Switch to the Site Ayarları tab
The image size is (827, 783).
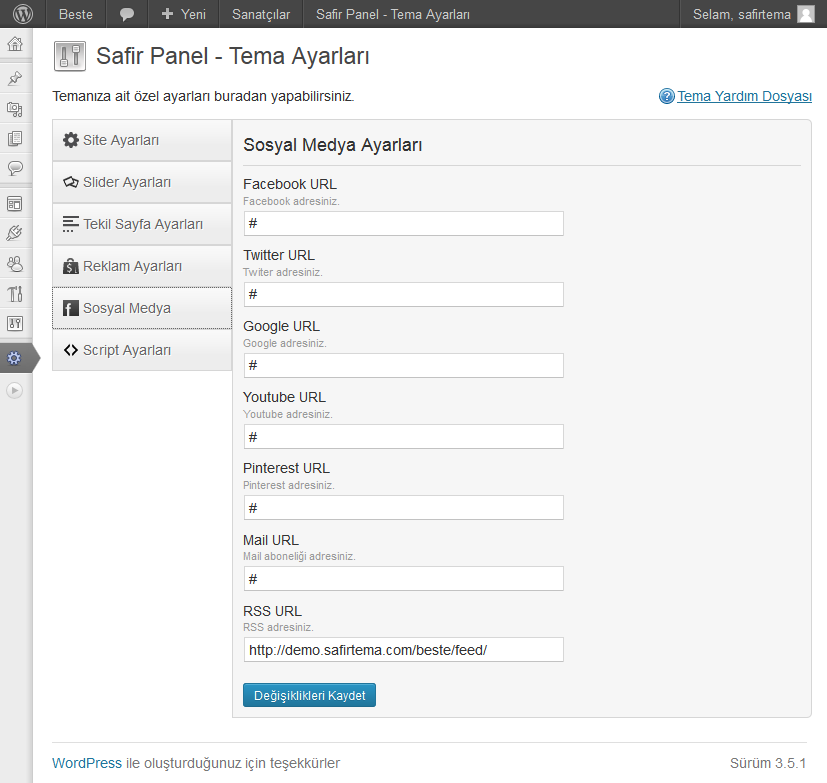(141, 140)
